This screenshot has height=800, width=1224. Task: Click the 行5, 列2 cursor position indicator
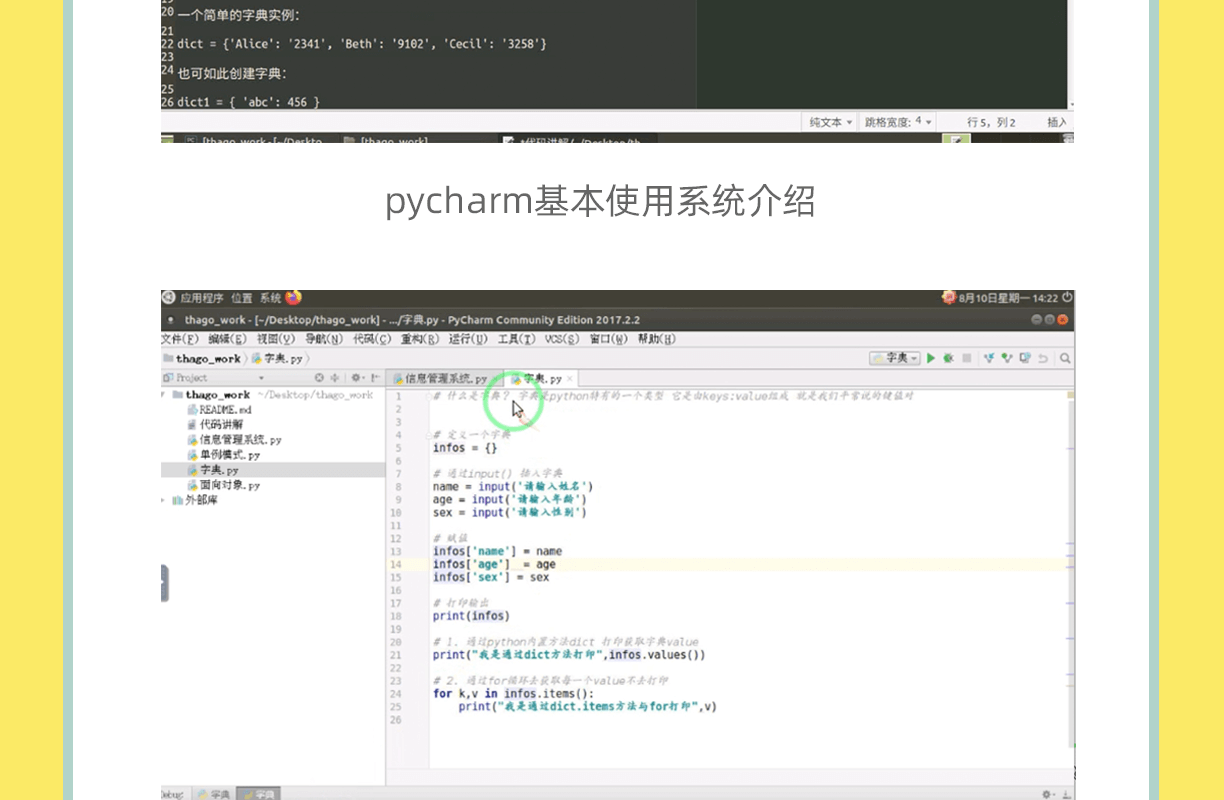pos(991,122)
